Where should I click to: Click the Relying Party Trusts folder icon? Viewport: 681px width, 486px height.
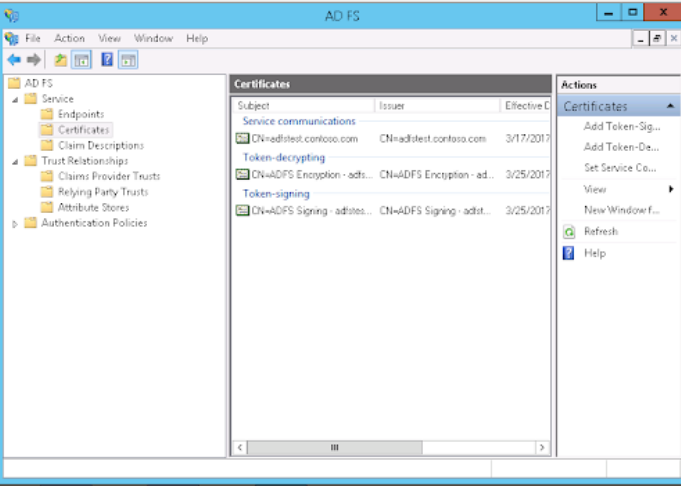[46, 192]
